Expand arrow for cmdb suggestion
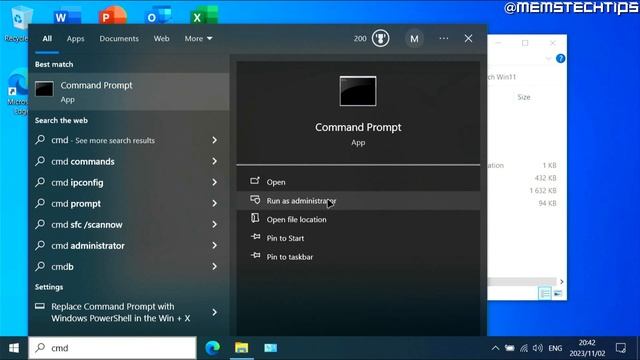Viewport: 640px width, 360px height. point(214,267)
